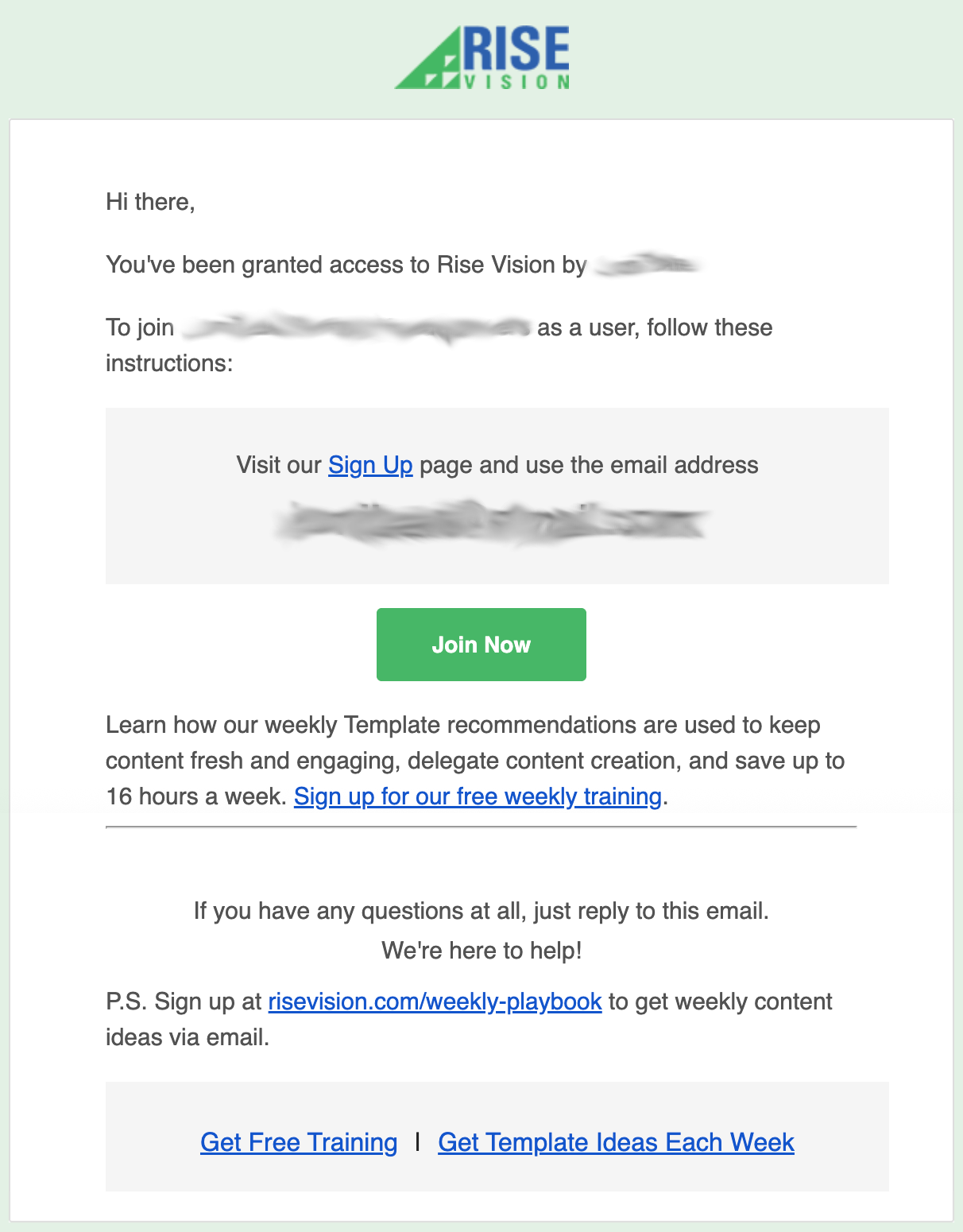Open the Get Free Training link
This screenshot has height=1232, width=963.
[299, 1142]
